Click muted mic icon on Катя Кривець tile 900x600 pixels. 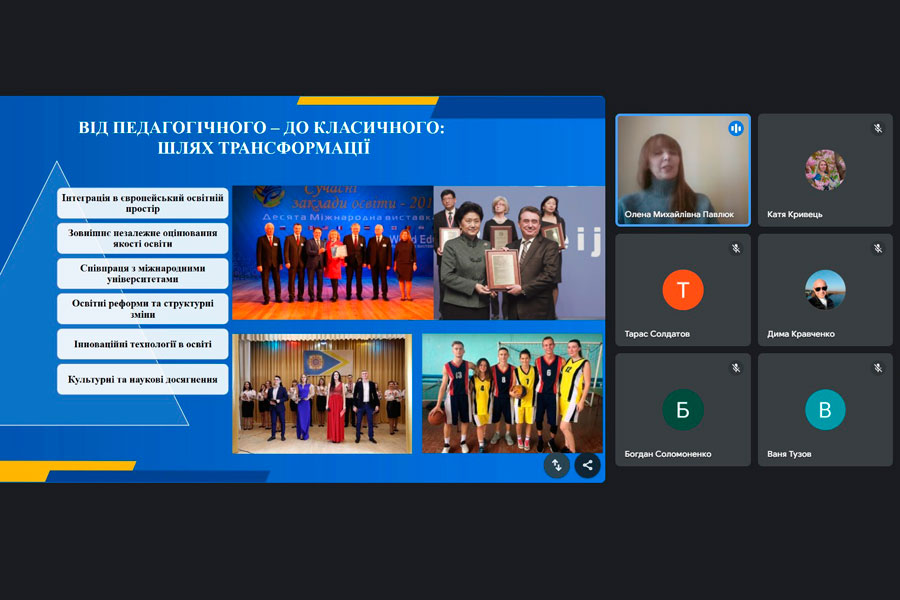click(878, 129)
